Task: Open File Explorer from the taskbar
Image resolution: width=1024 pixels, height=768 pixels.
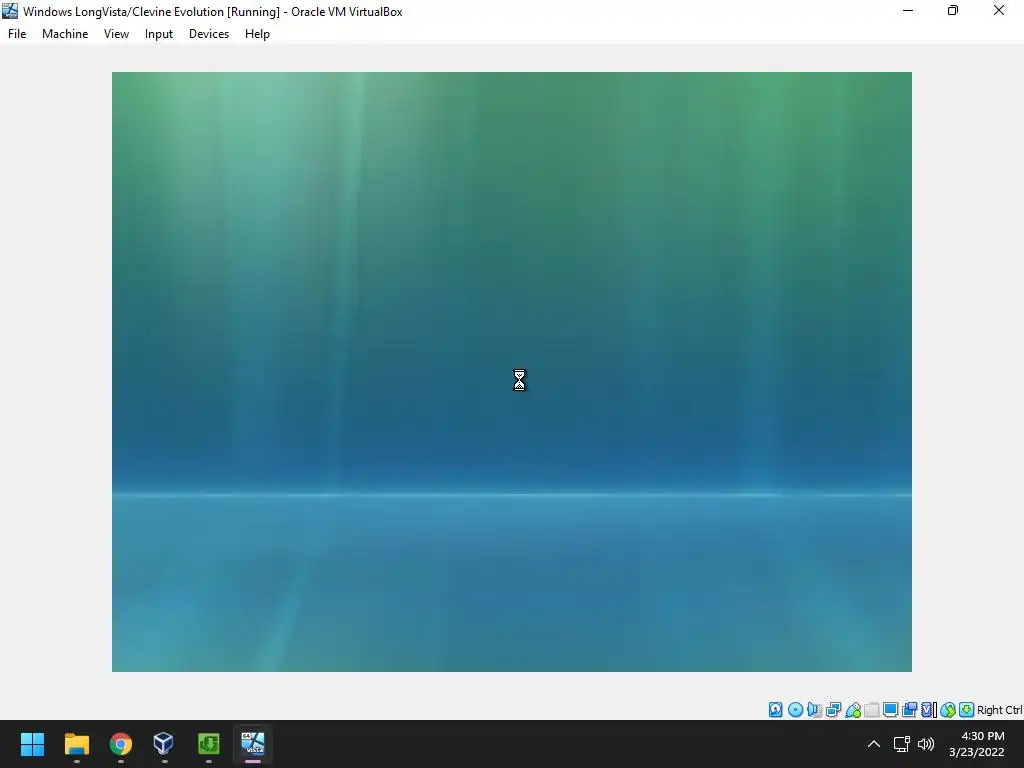Action: click(x=76, y=744)
